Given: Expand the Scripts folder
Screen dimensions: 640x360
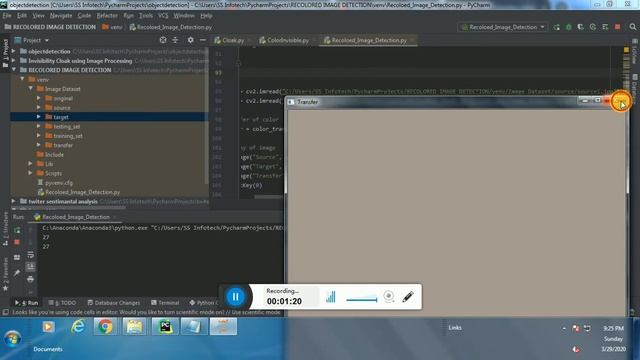Looking at the screenshot, I should [x=31, y=173].
